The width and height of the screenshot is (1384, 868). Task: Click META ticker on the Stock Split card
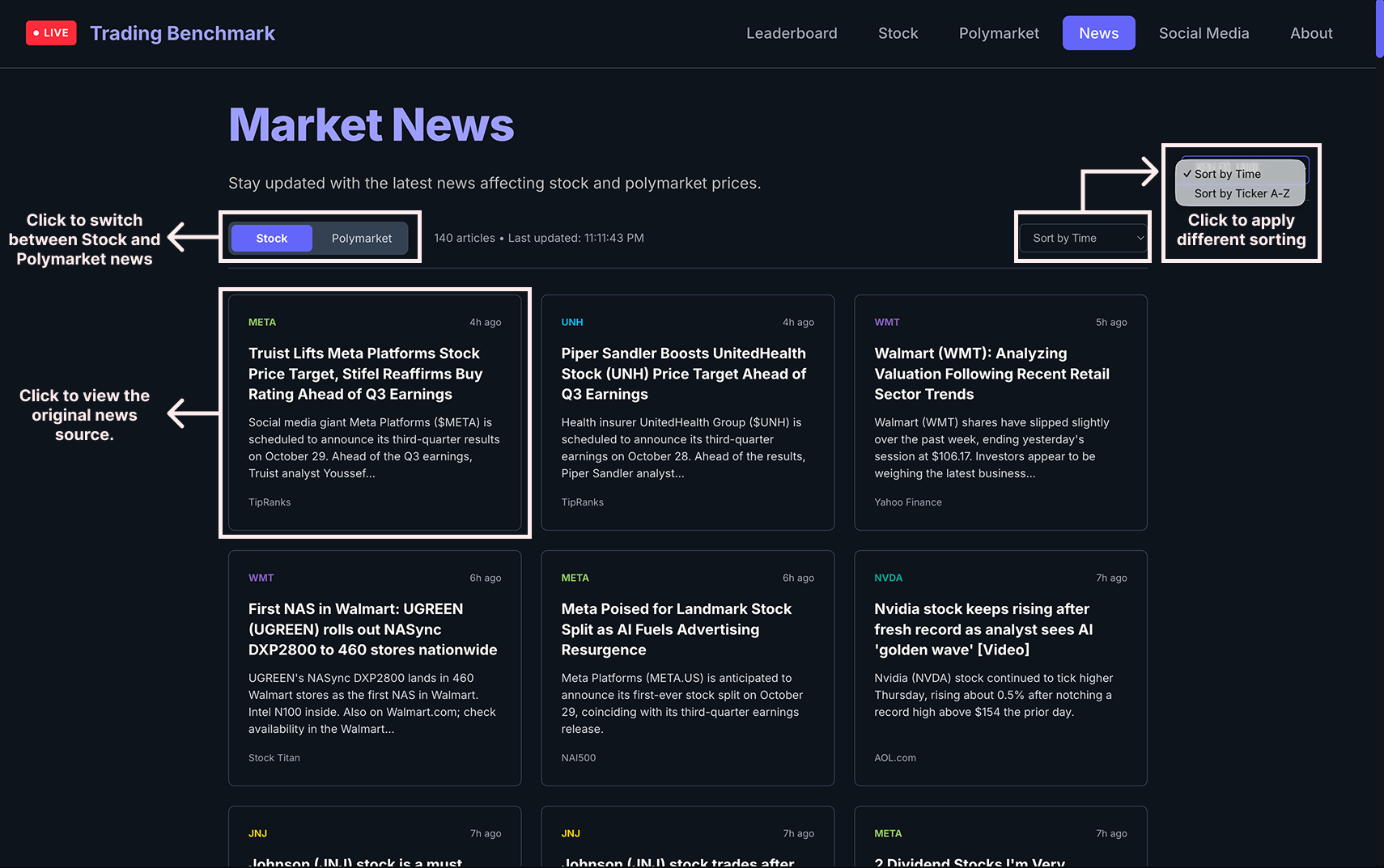575,578
